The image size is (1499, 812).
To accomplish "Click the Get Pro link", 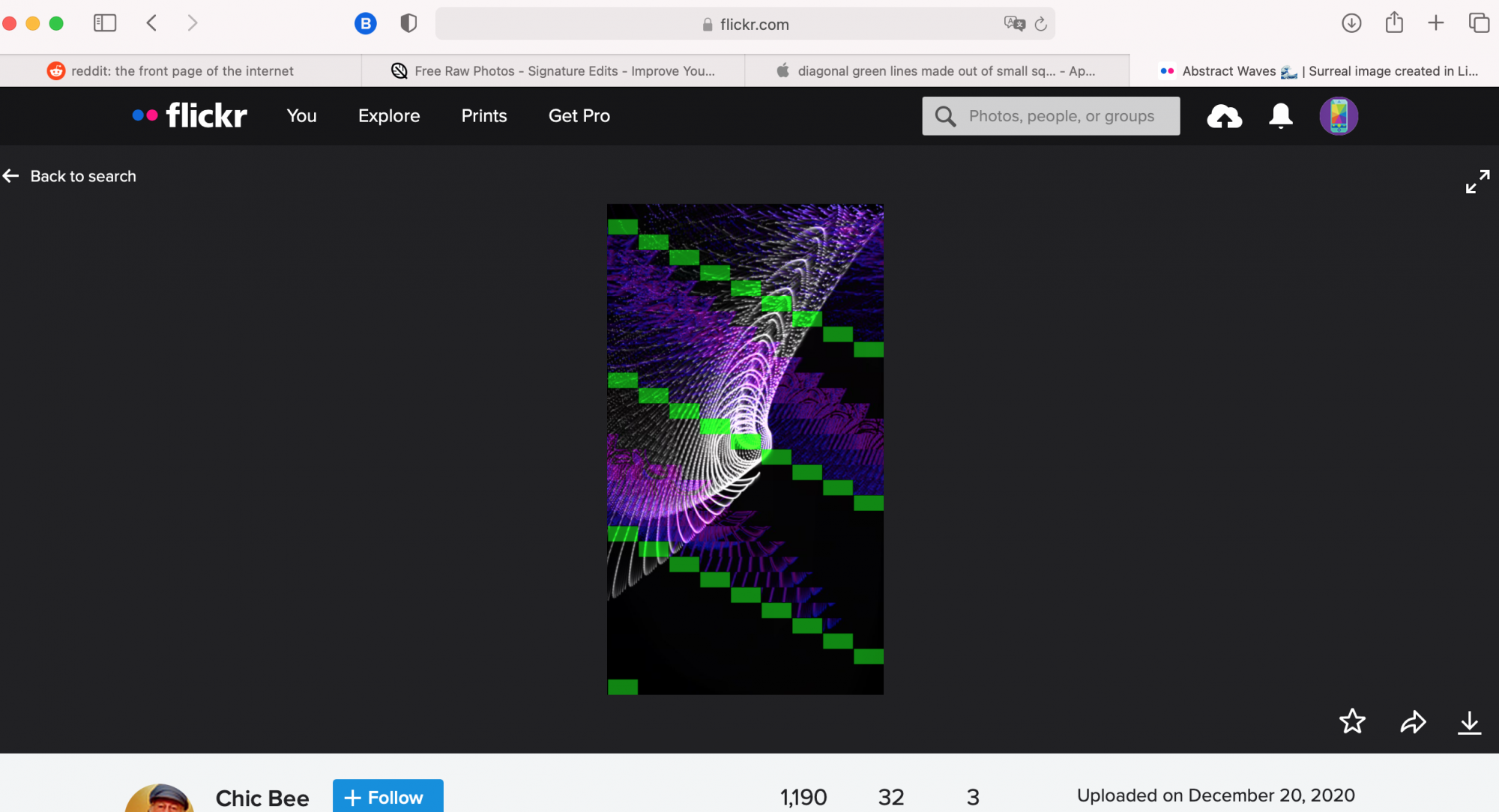I will [579, 116].
